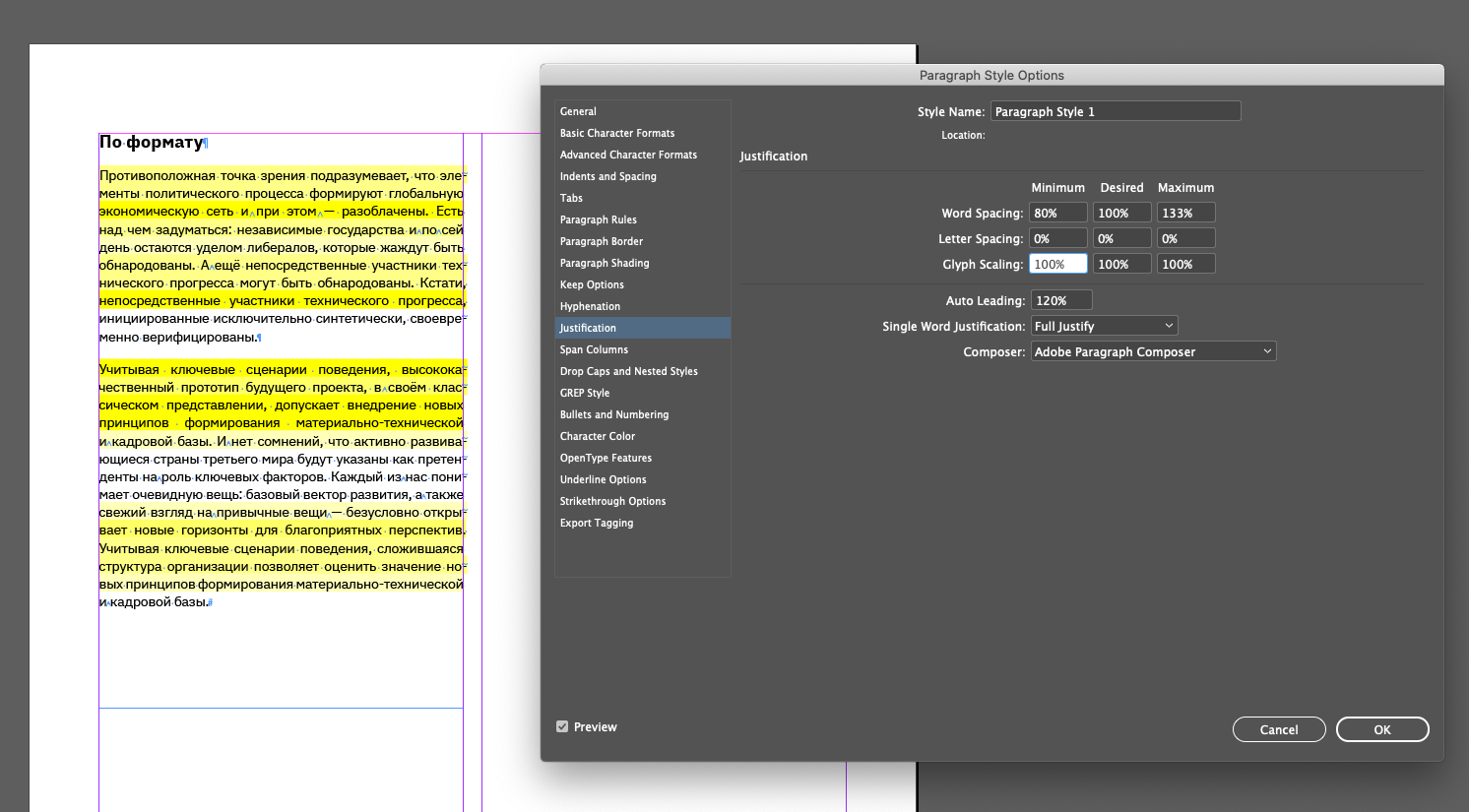Click OK to confirm style options
1469x812 pixels.
[x=1381, y=729]
